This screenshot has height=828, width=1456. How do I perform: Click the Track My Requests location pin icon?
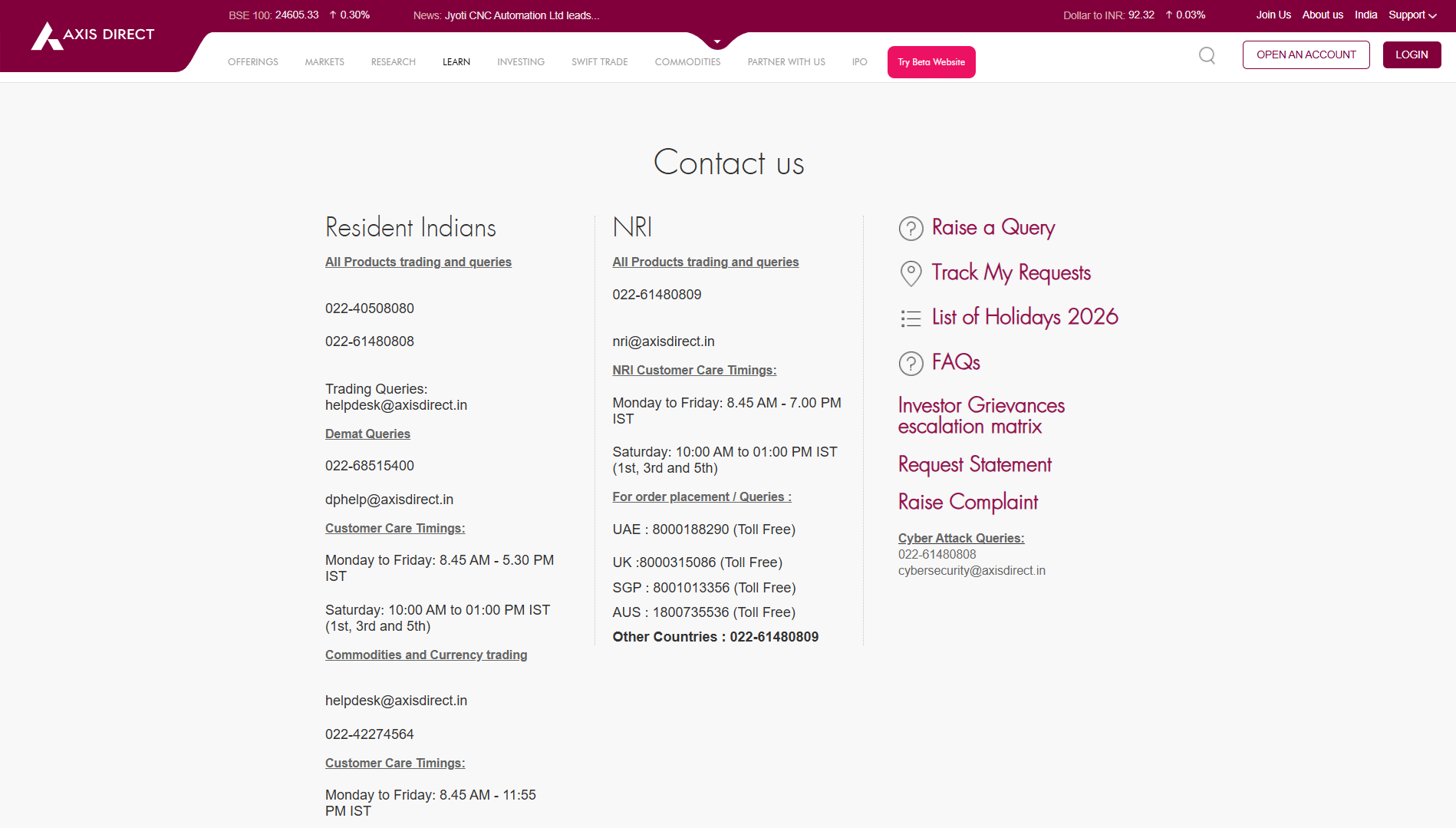tap(911, 273)
